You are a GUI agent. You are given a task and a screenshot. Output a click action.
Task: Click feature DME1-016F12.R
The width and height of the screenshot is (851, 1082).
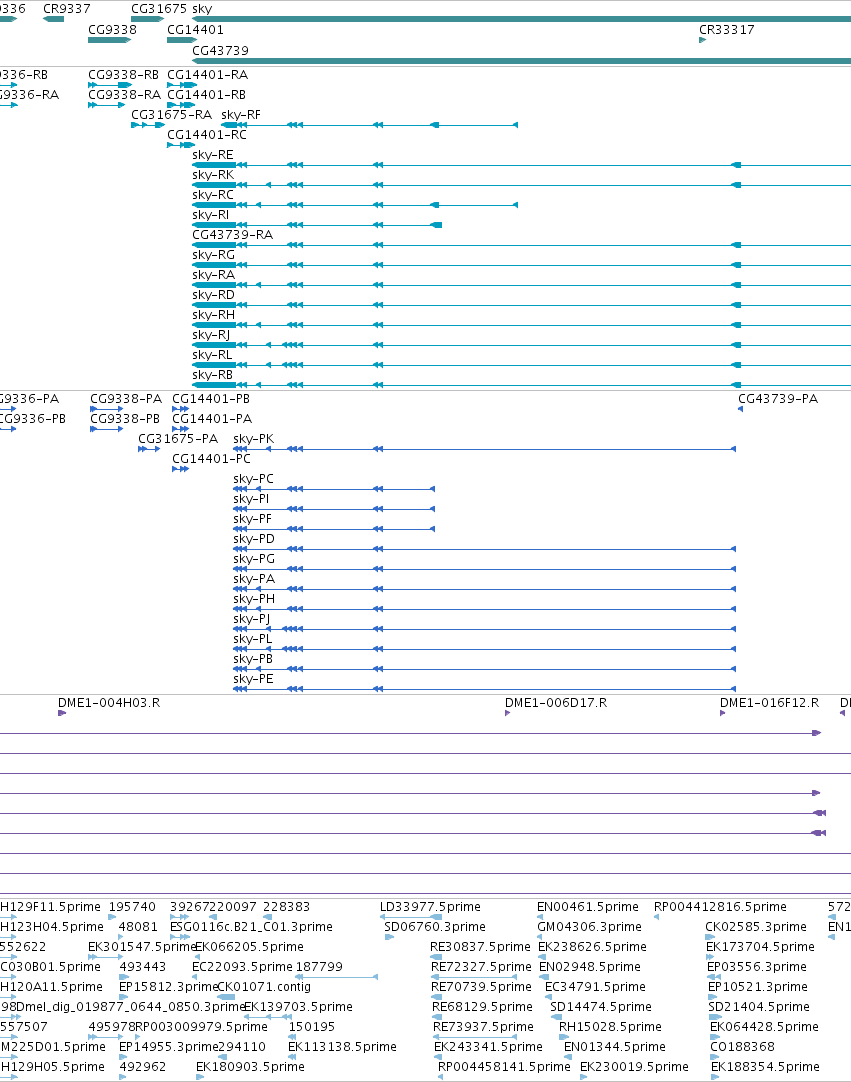770,703
